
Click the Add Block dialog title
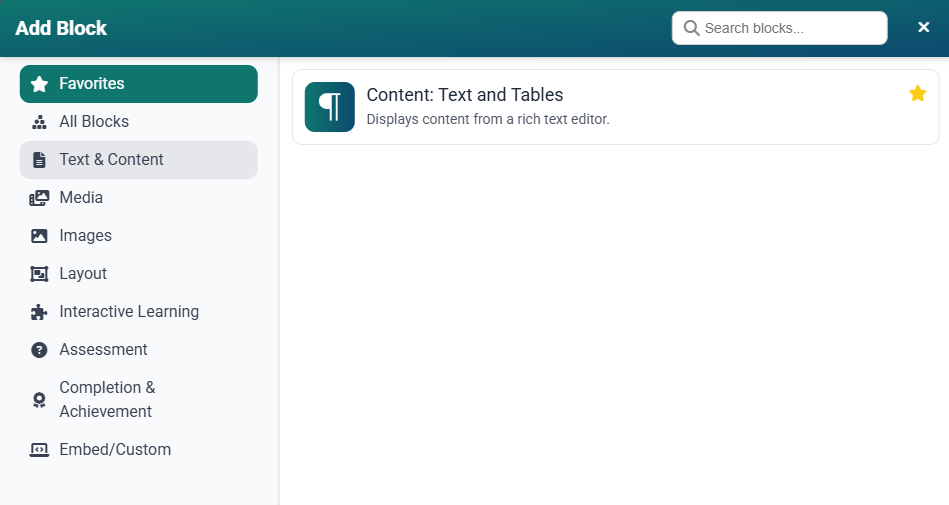61,28
